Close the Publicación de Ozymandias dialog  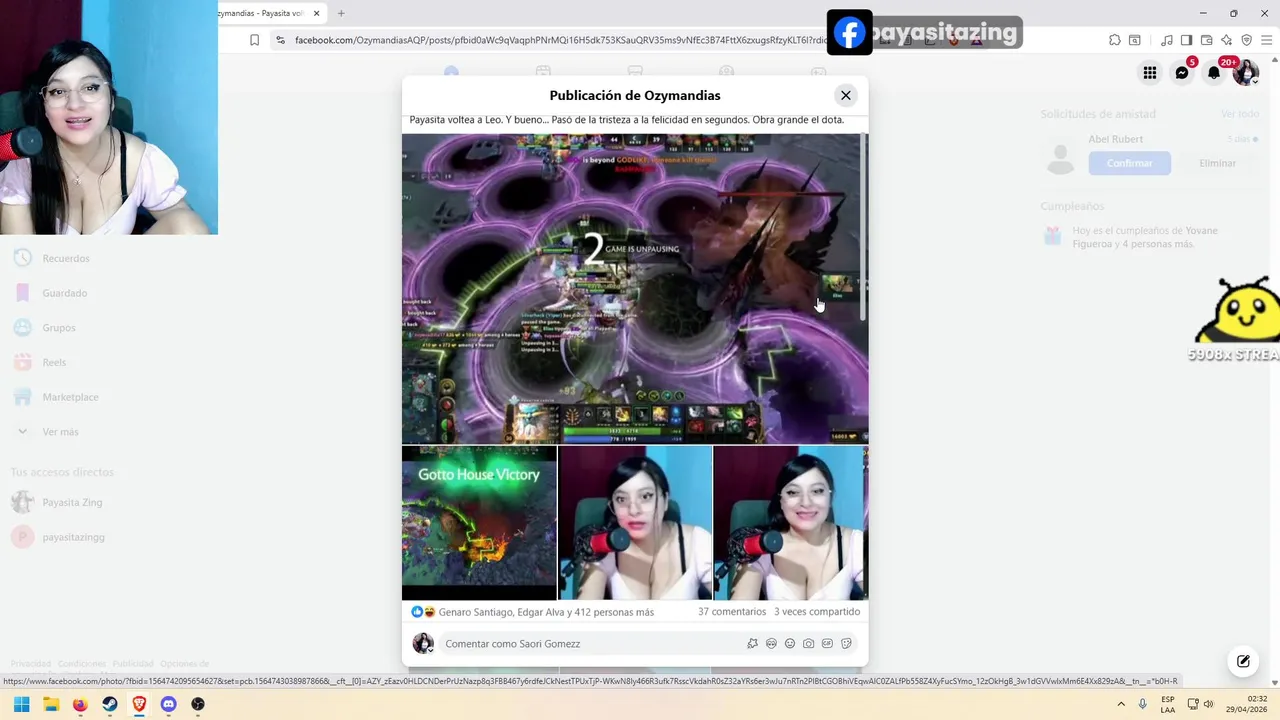(845, 95)
